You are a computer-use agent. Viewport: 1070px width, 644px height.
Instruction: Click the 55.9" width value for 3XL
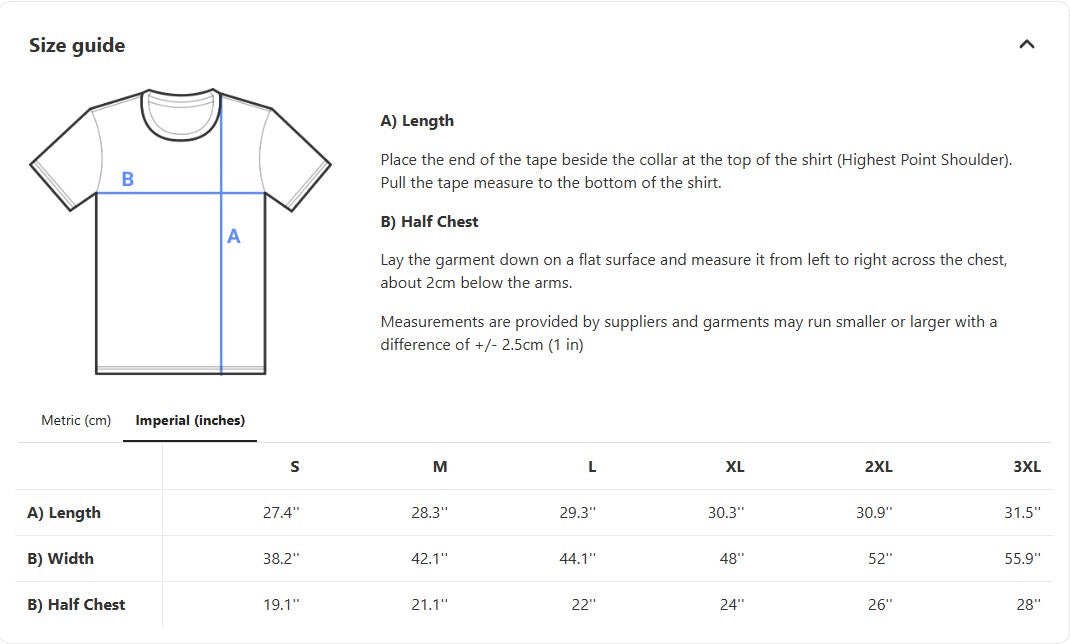1022,559
